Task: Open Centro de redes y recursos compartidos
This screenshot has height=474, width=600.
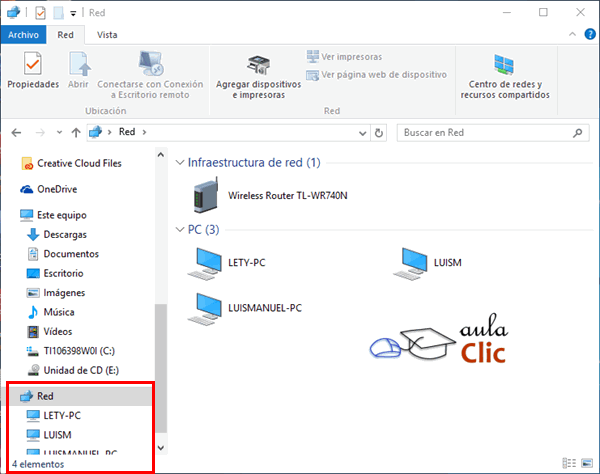Action: pyautogui.click(x=505, y=77)
